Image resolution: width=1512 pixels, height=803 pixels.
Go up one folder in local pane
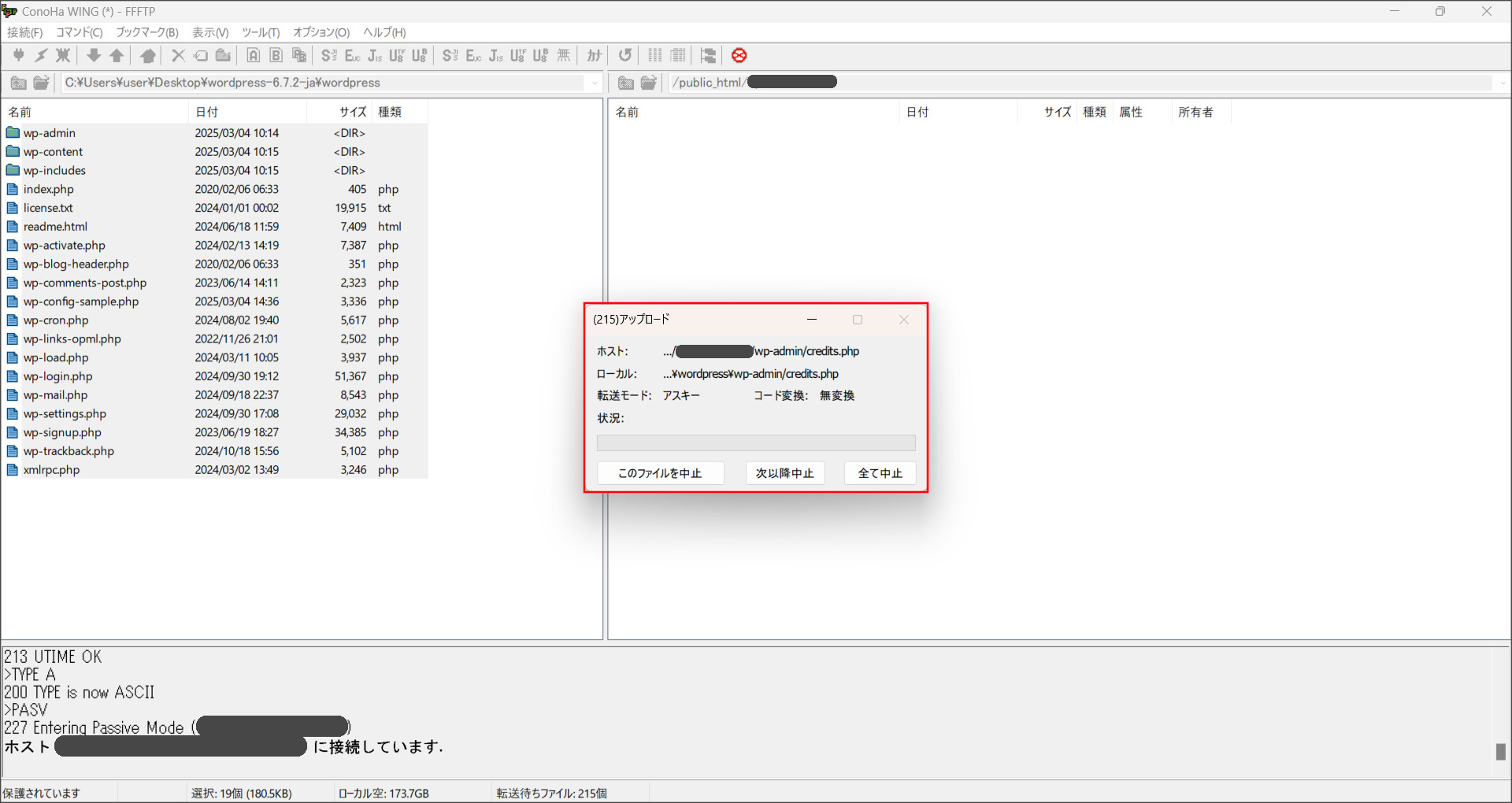click(18, 83)
